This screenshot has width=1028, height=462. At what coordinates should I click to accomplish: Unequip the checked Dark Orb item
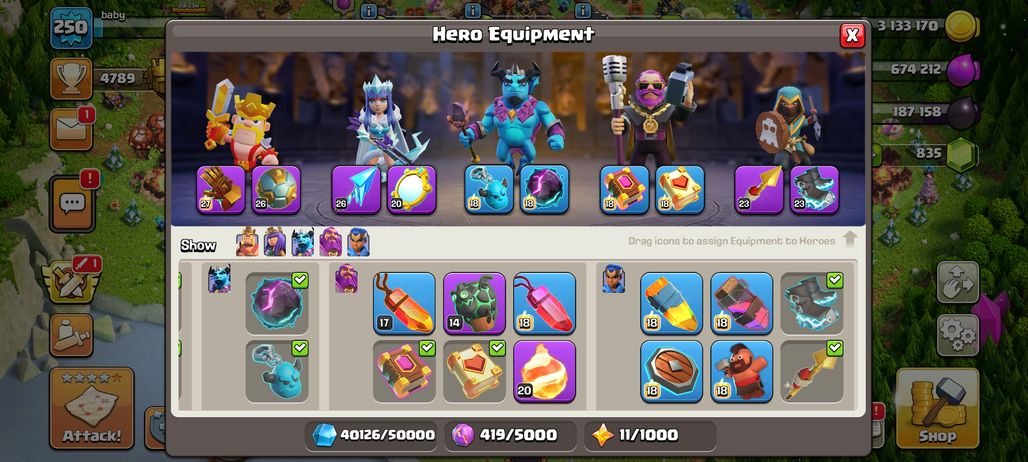tap(277, 303)
